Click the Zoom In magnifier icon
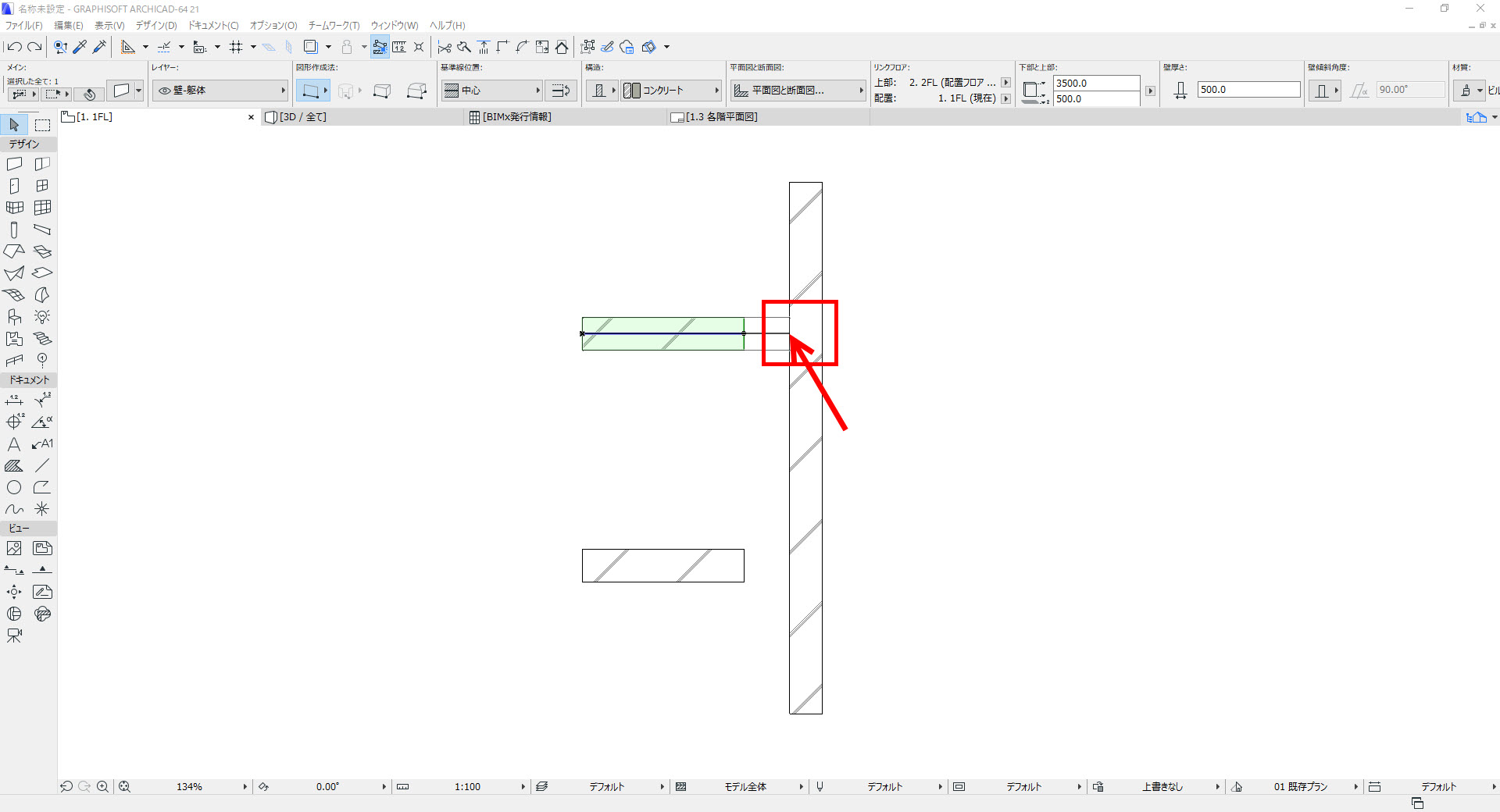1500x812 pixels. [102, 787]
